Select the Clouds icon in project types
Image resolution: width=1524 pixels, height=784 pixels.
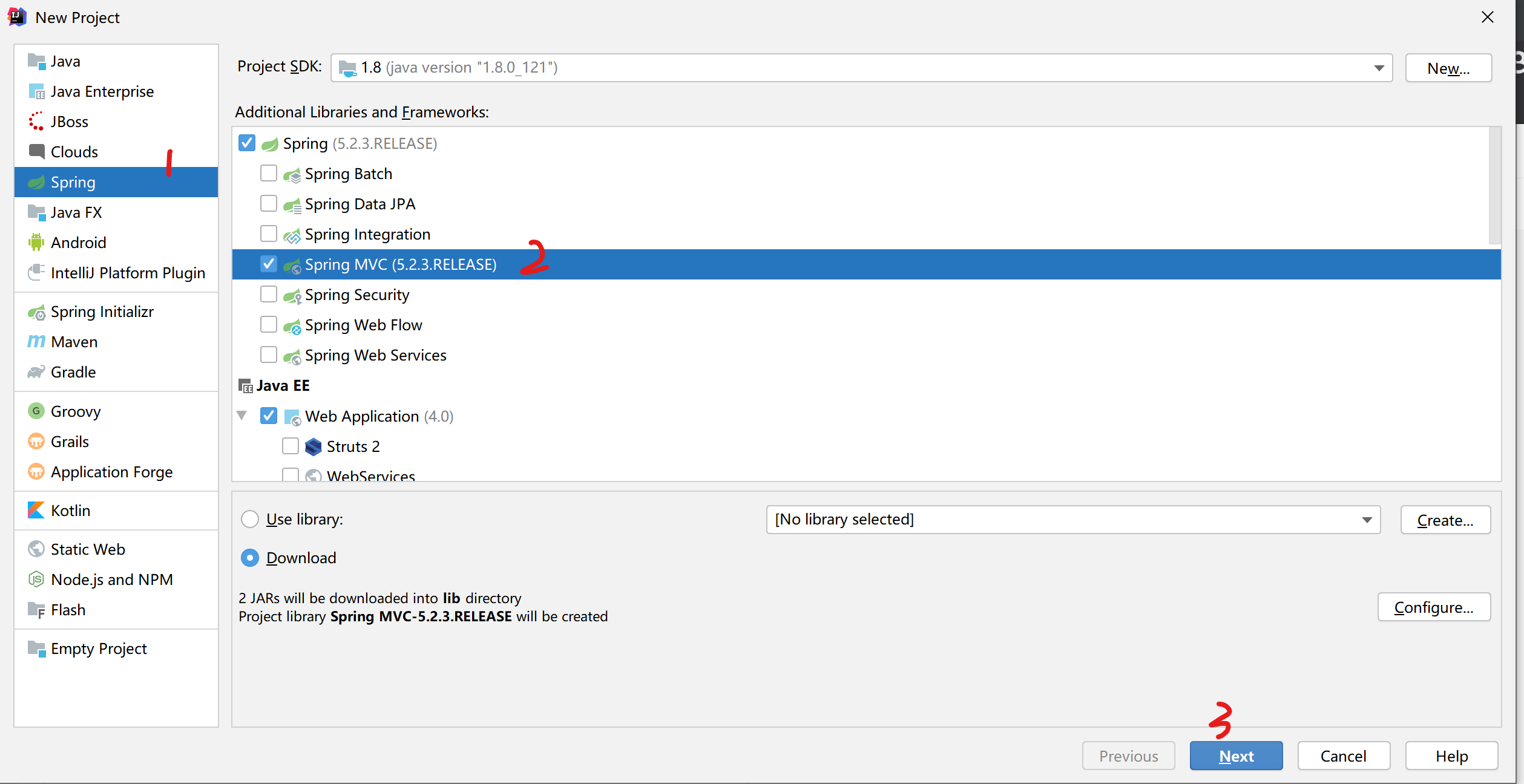[36, 151]
